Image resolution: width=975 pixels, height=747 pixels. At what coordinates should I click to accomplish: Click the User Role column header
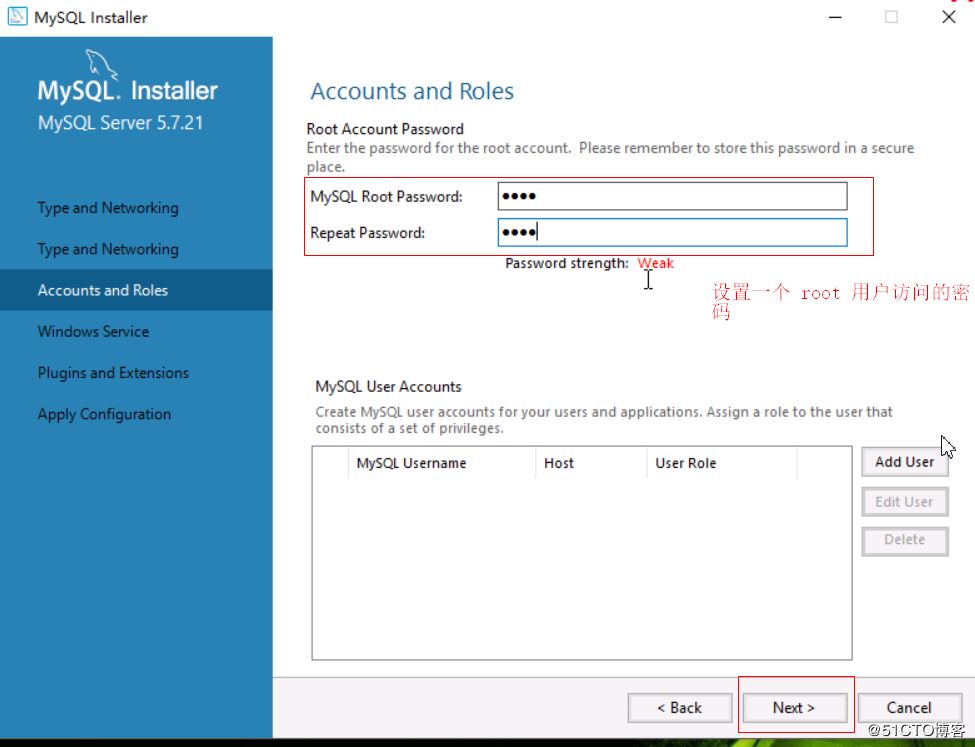click(x=686, y=463)
